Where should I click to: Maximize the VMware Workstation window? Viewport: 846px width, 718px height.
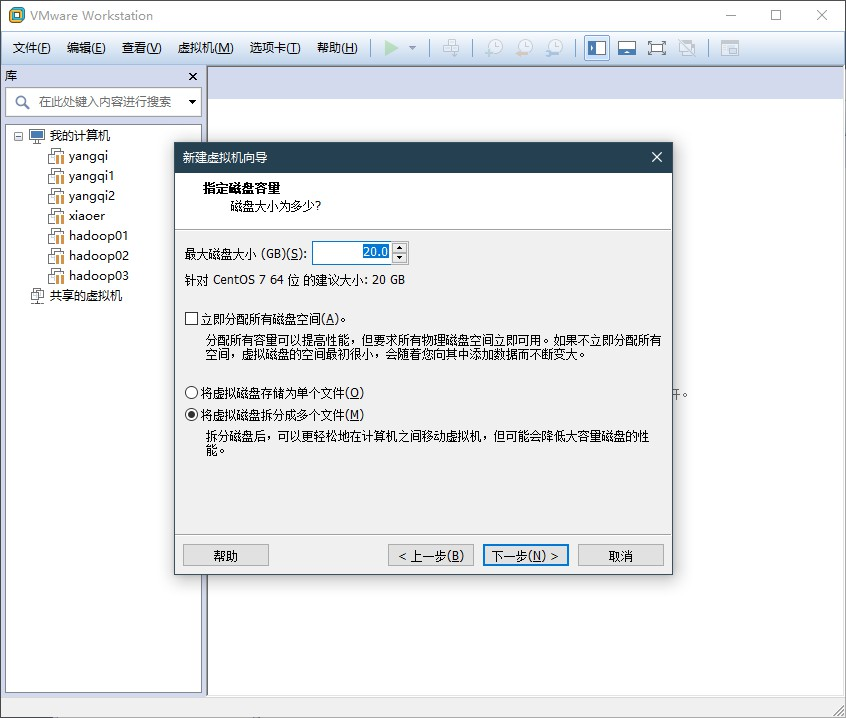pos(776,15)
